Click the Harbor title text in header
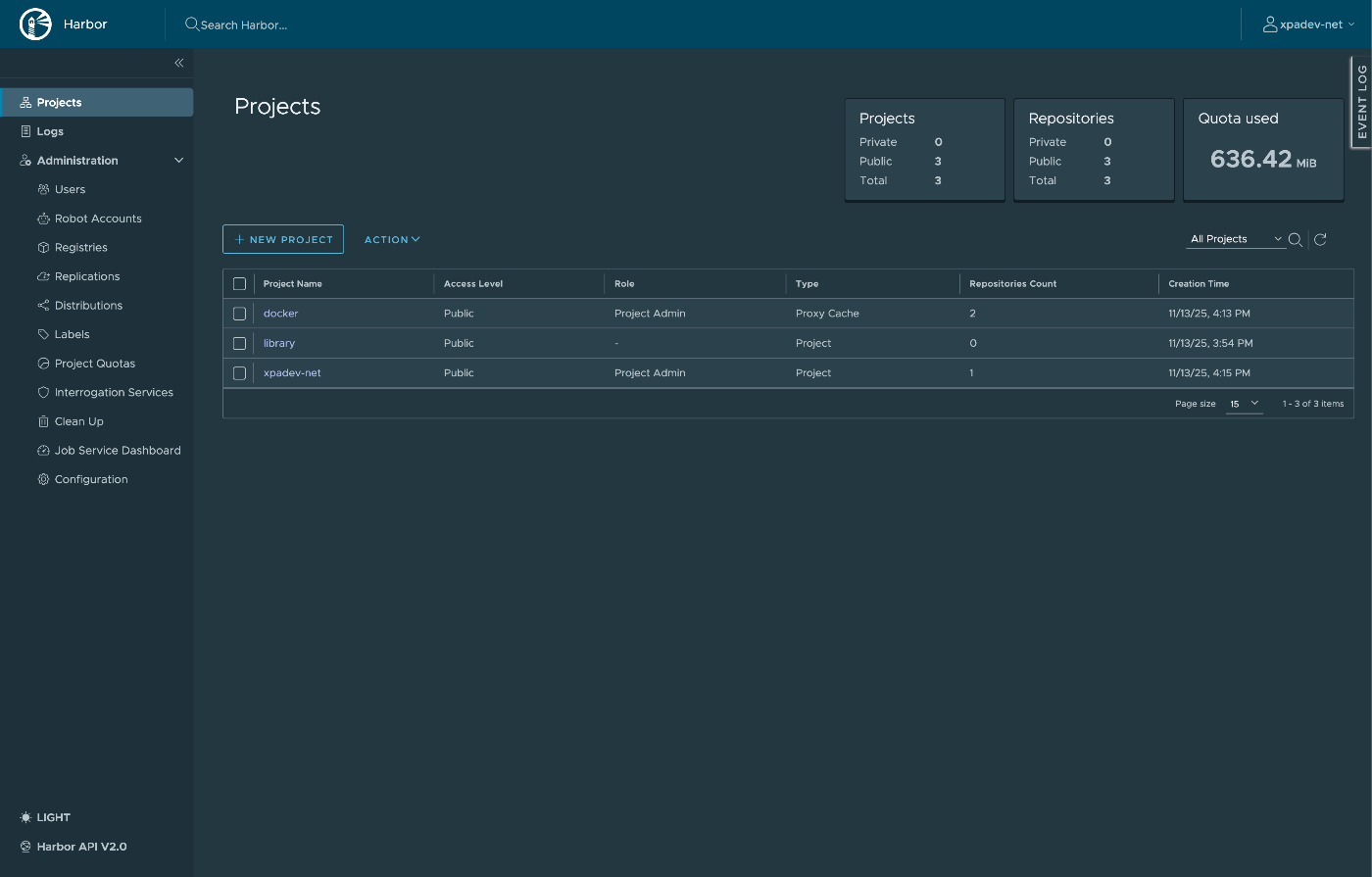Screen dimensions: 1372x877 (85, 24)
